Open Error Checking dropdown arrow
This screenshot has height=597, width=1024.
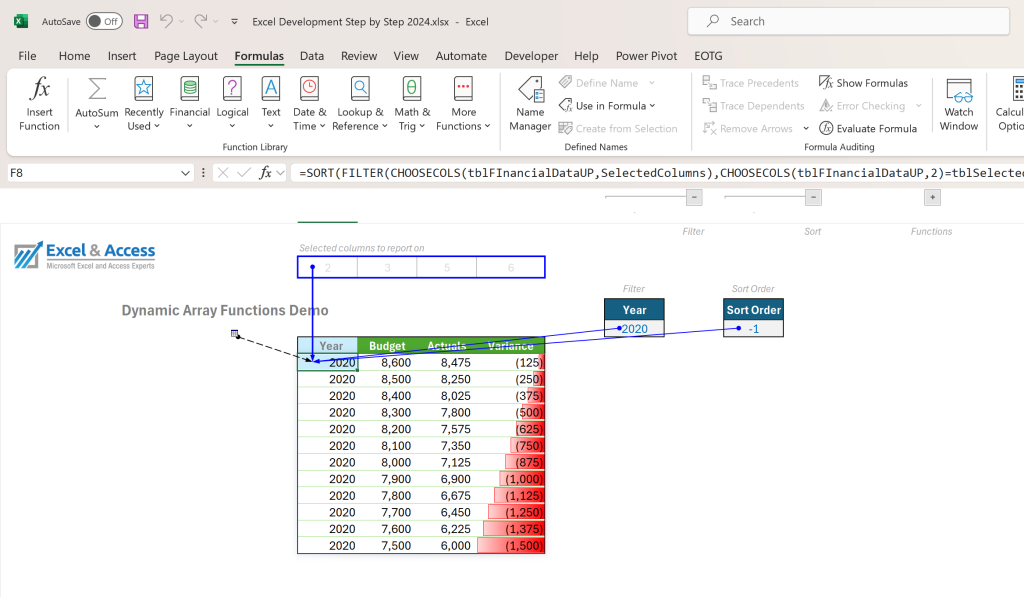point(919,106)
